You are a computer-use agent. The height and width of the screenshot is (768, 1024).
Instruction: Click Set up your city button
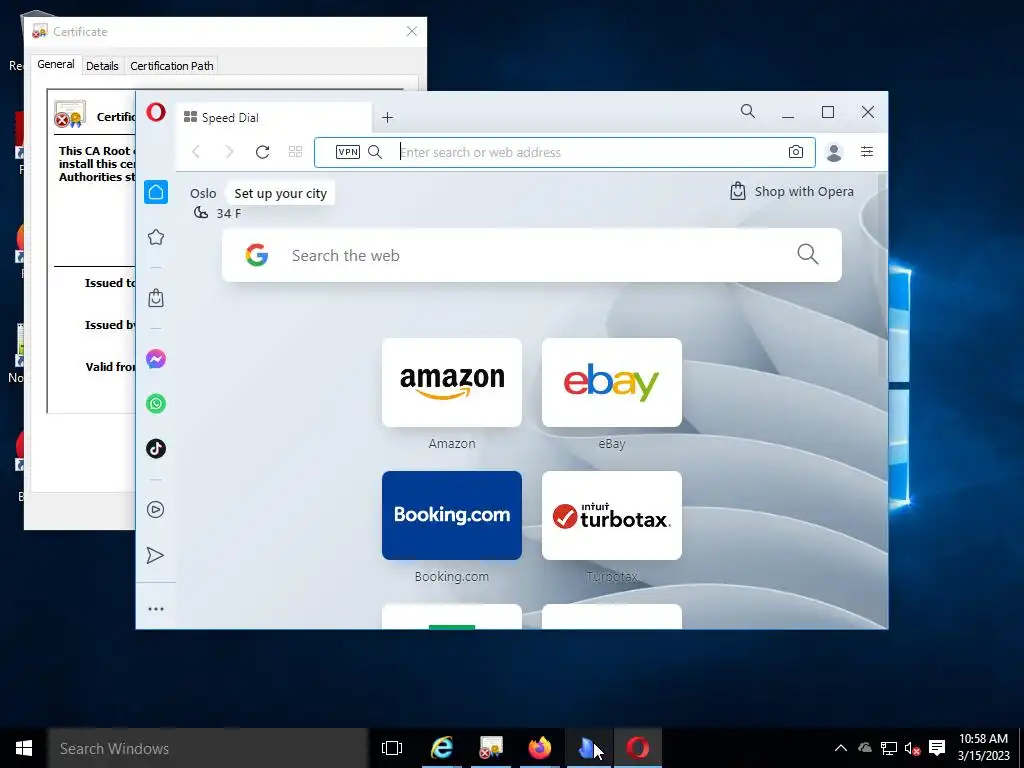(x=280, y=193)
